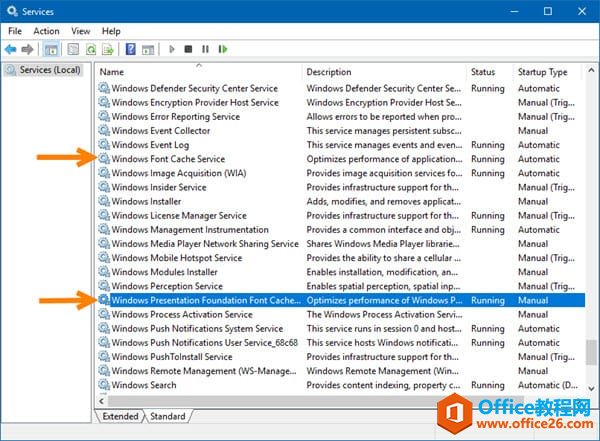Click the vertical scrollbar up arrow
Image resolution: width=600 pixels, height=441 pixels.
click(x=591, y=70)
